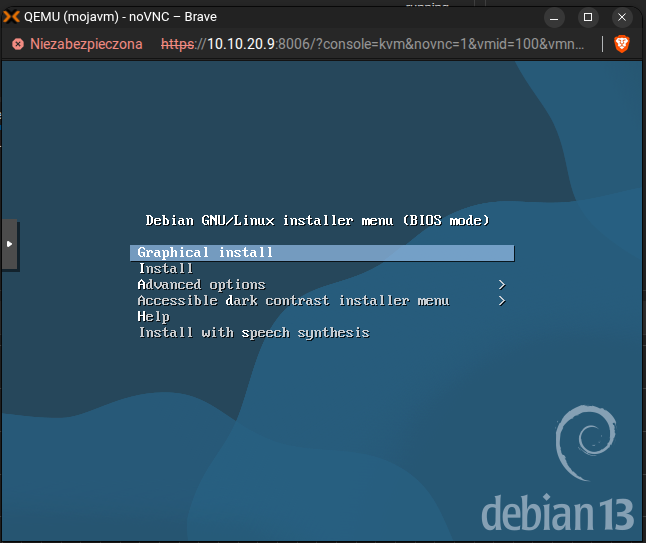Expand the Advanced options submenu arrow
The image size is (646, 543).
502,285
